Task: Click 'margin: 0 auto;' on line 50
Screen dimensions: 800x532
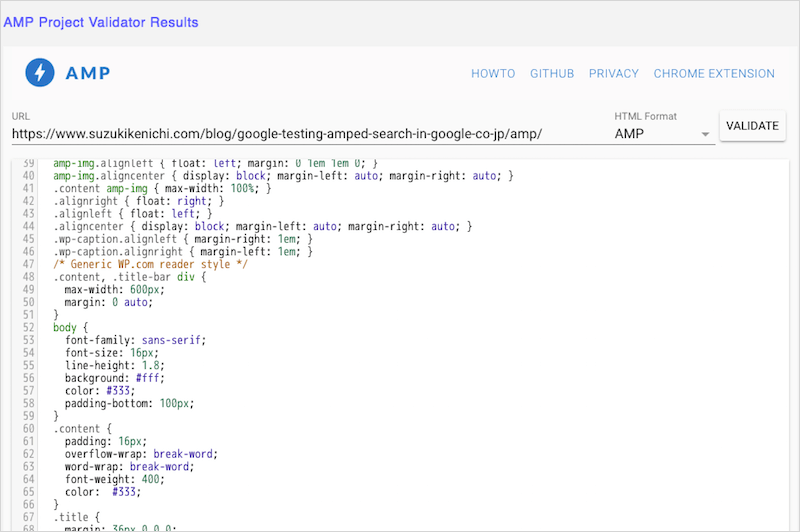Action: (x=109, y=302)
